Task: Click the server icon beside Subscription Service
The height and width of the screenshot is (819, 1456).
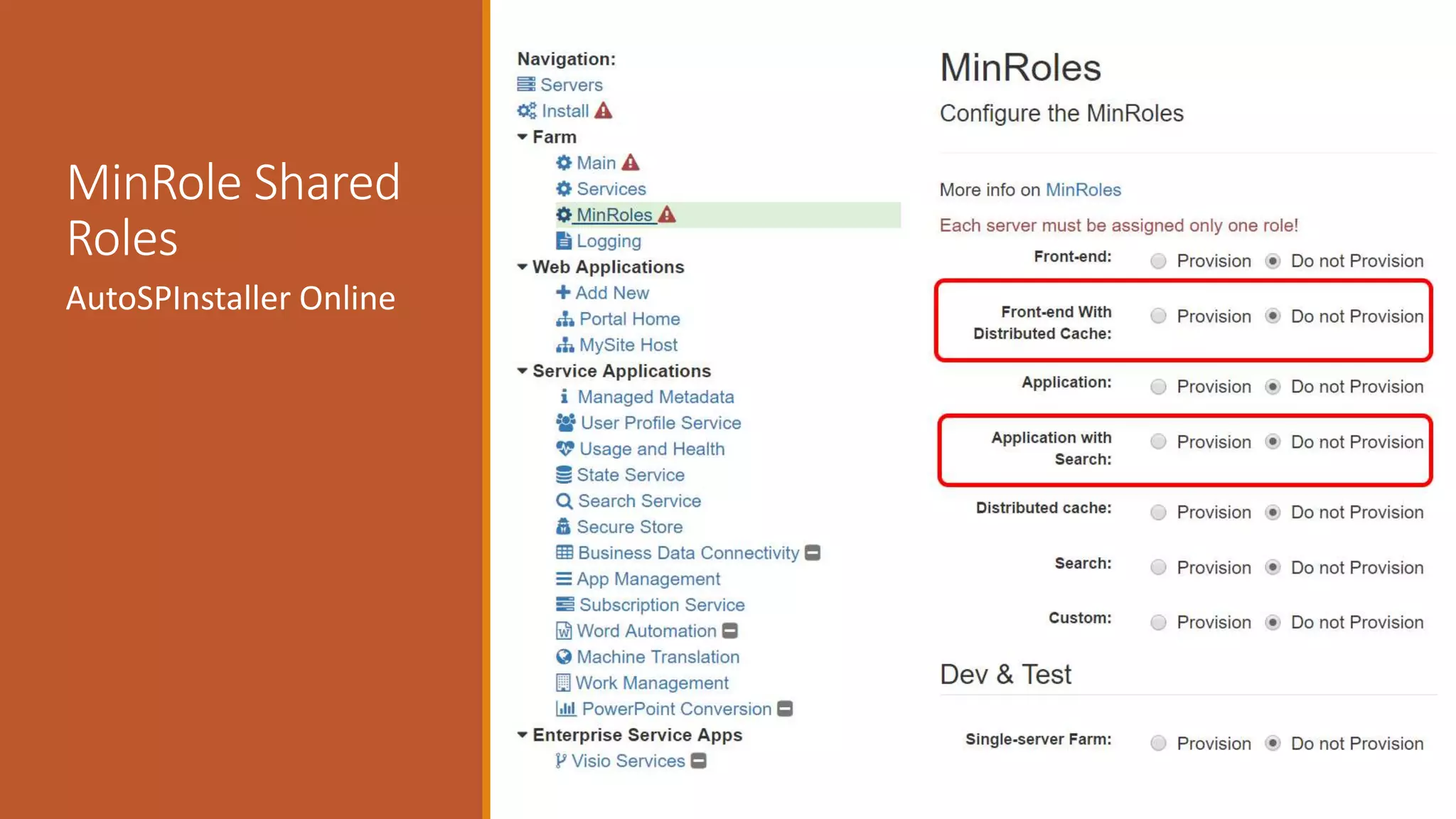Action: [x=565, y=604]
